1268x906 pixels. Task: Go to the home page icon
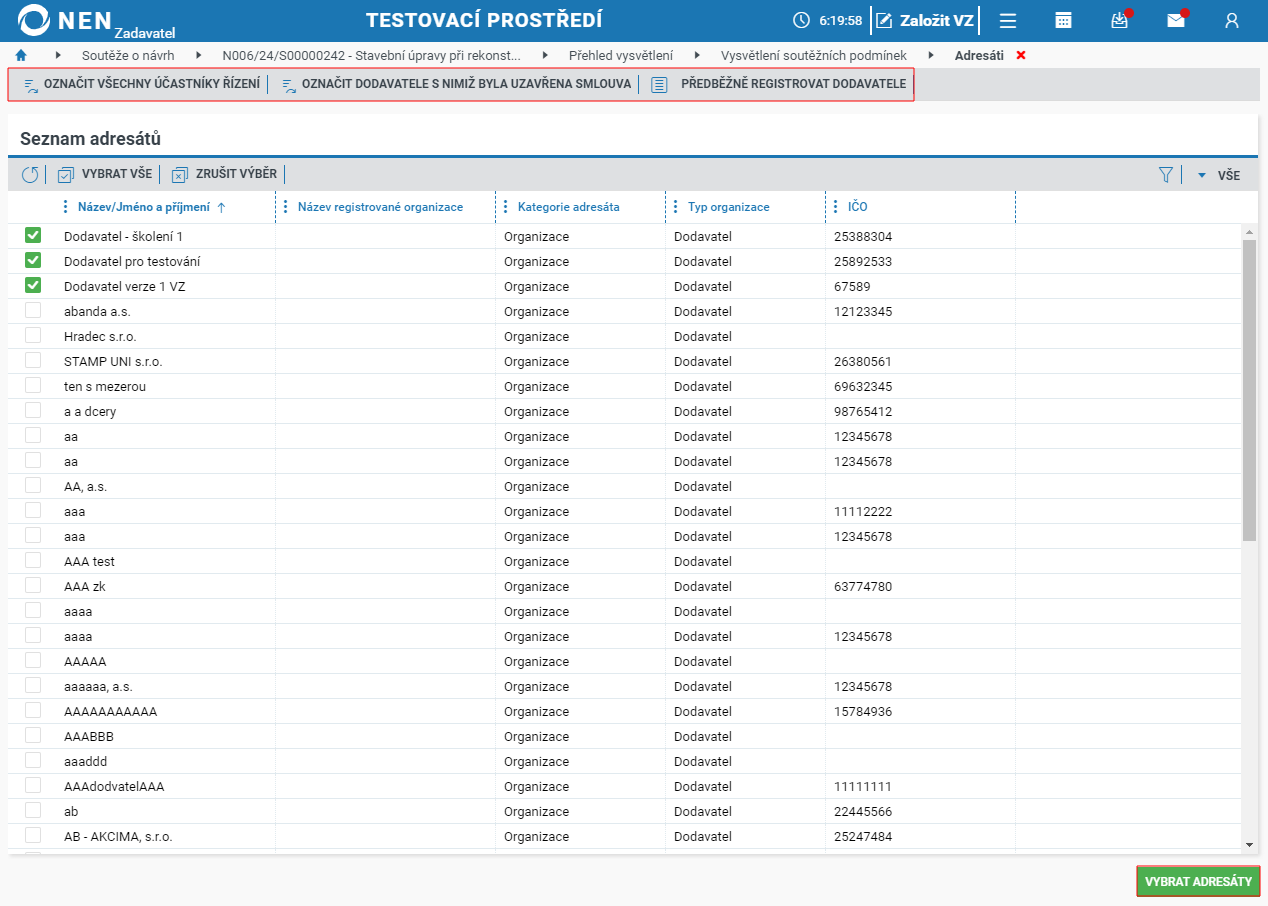point(21,55)
